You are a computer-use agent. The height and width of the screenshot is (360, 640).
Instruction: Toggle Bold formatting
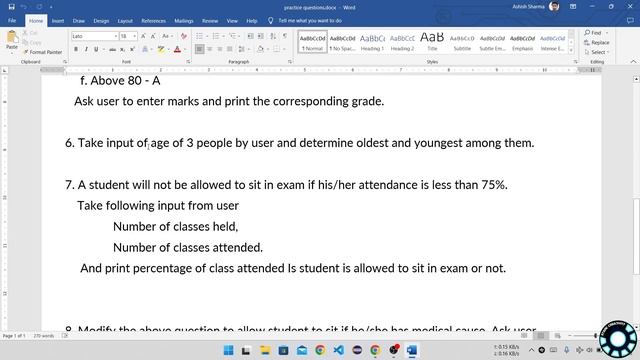click(76, 49)
